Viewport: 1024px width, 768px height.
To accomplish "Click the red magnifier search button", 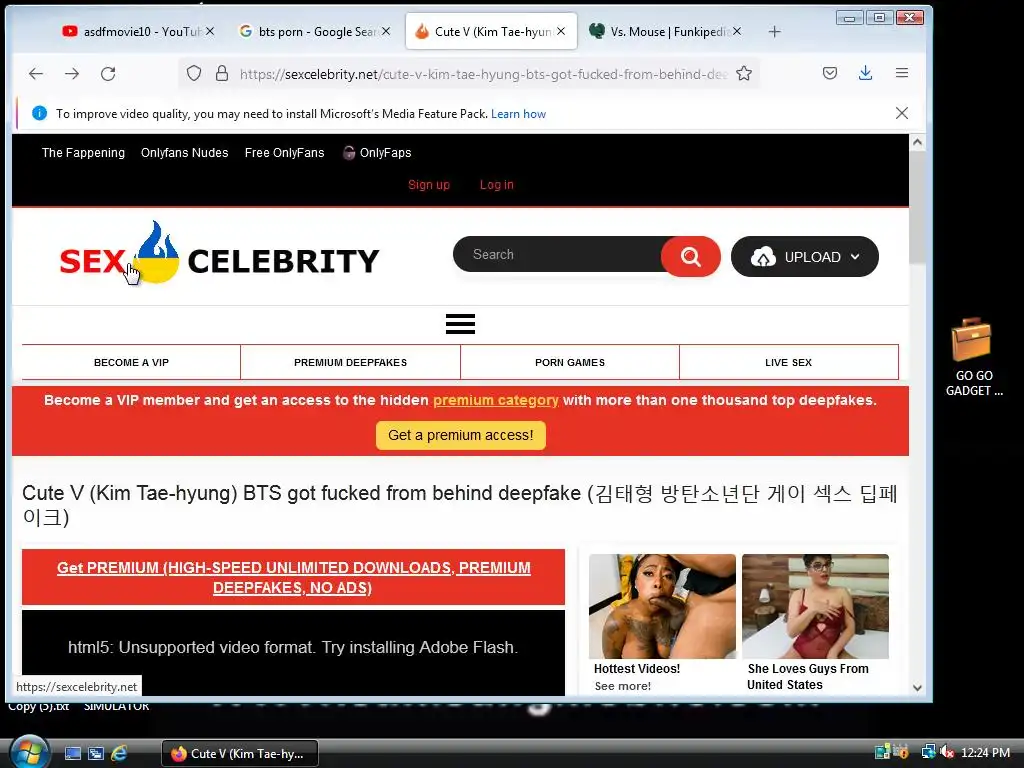I will tap(690, 256).
